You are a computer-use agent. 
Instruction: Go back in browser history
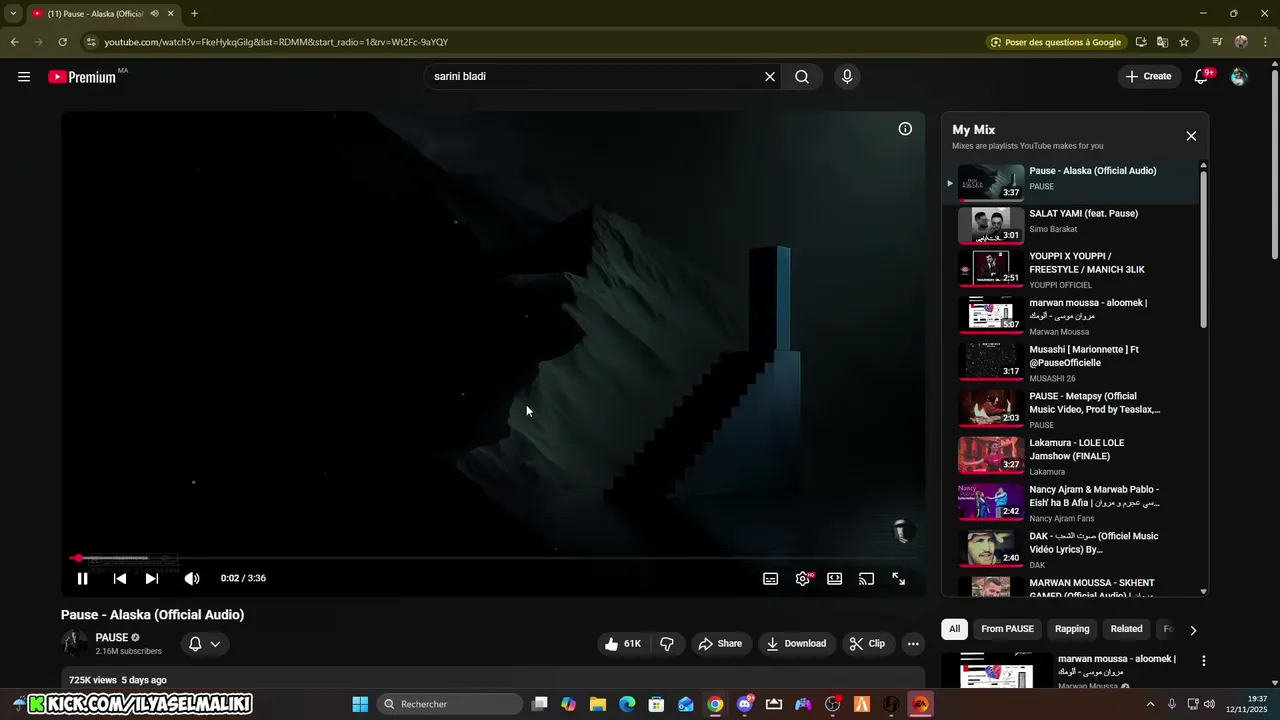pos(14,42)
